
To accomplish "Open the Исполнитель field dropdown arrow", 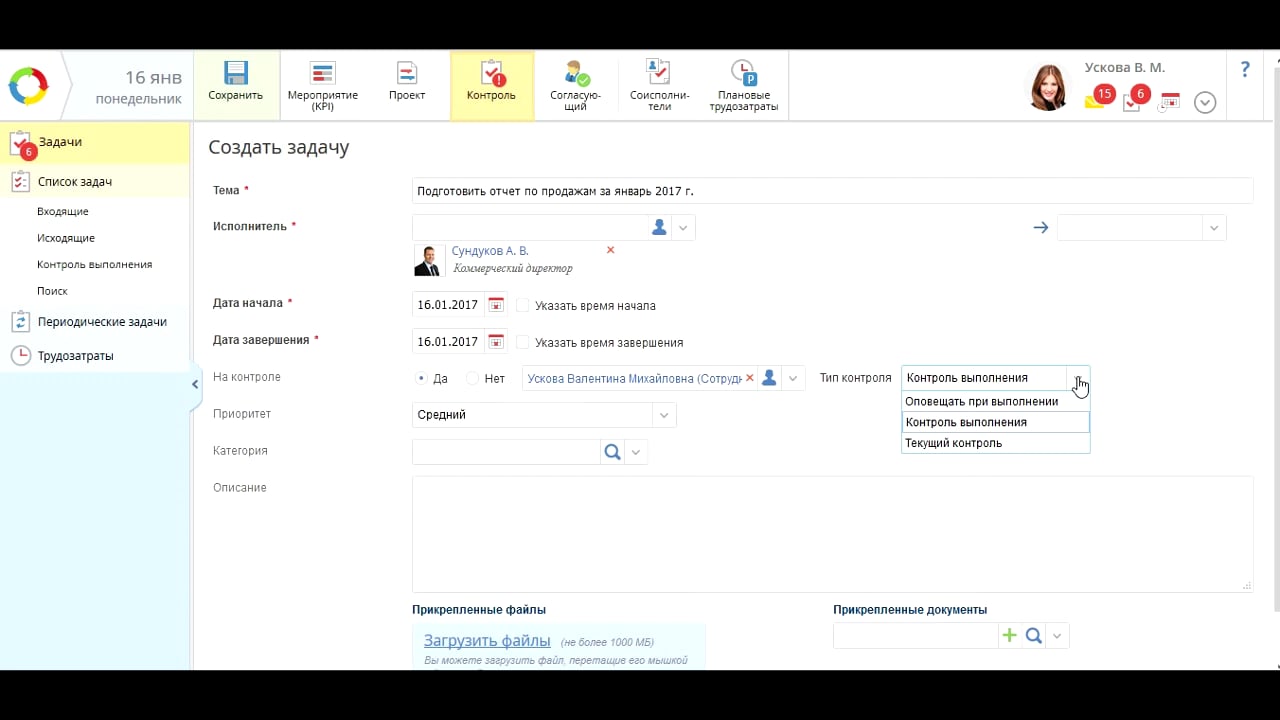I will point(683,228).
